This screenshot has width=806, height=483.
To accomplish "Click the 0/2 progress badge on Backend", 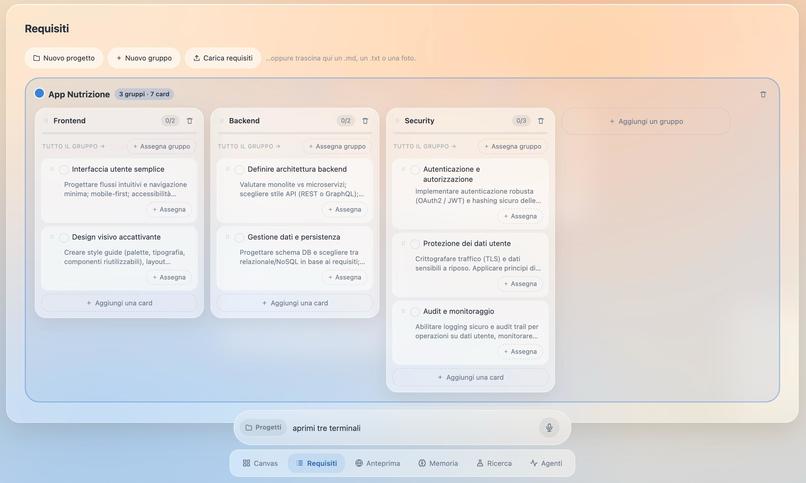I will click(x=345, y=121).
